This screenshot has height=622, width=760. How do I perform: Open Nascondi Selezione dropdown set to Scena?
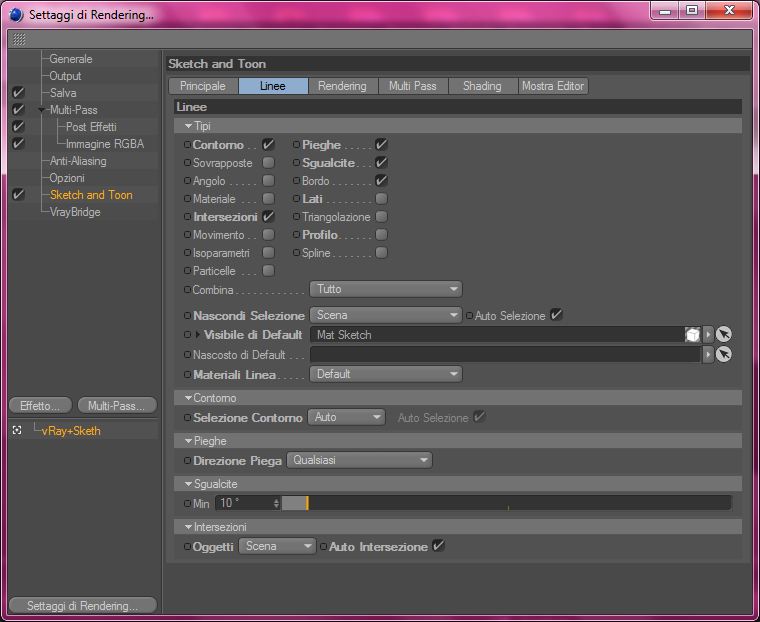(x=386, y=315)
